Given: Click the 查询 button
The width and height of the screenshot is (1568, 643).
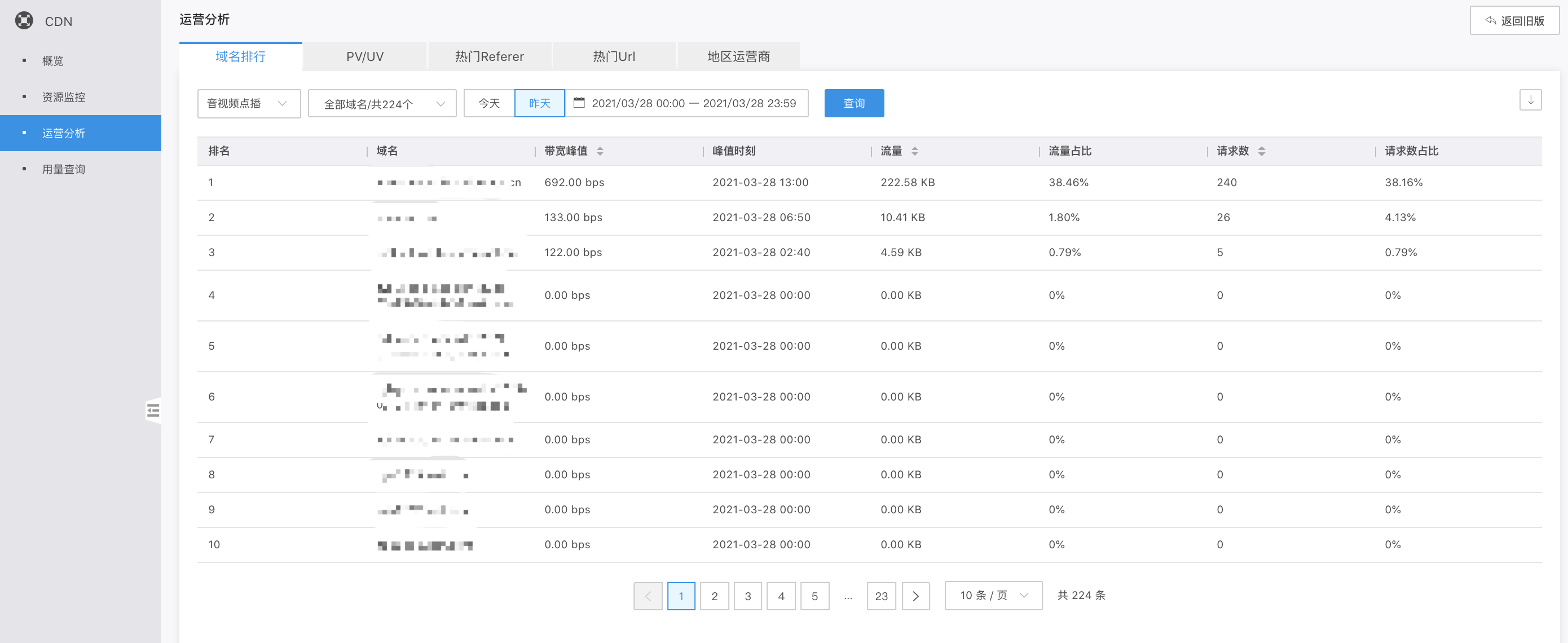Looking at the screenshot, I should 853,103.
